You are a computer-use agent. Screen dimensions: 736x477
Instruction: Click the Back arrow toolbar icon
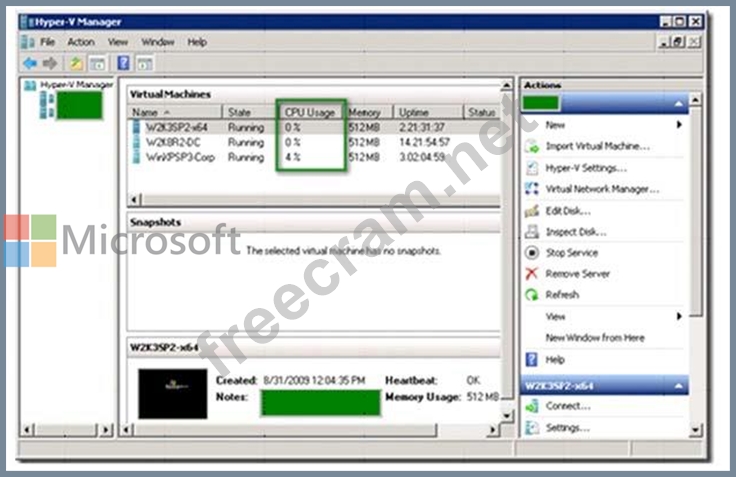point(30,63)
